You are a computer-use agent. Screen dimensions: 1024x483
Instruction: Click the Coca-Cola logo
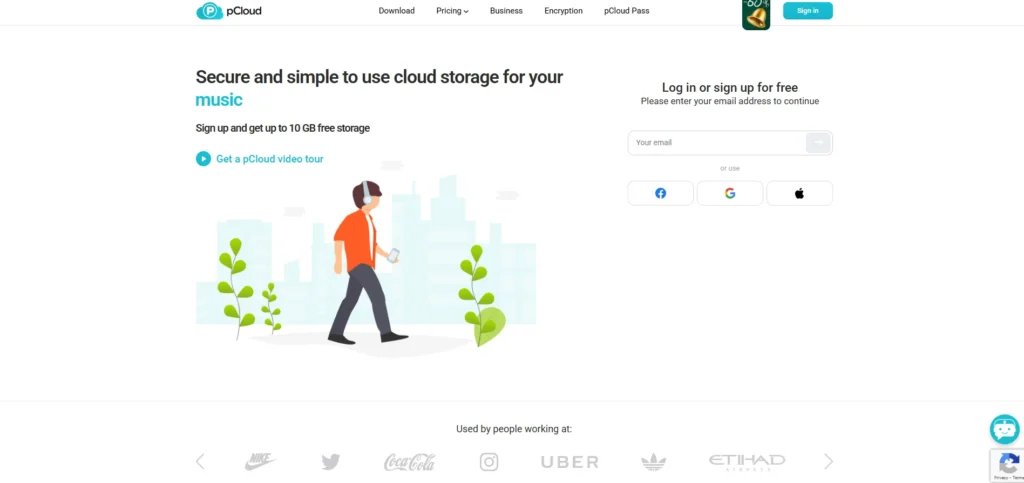409,462
